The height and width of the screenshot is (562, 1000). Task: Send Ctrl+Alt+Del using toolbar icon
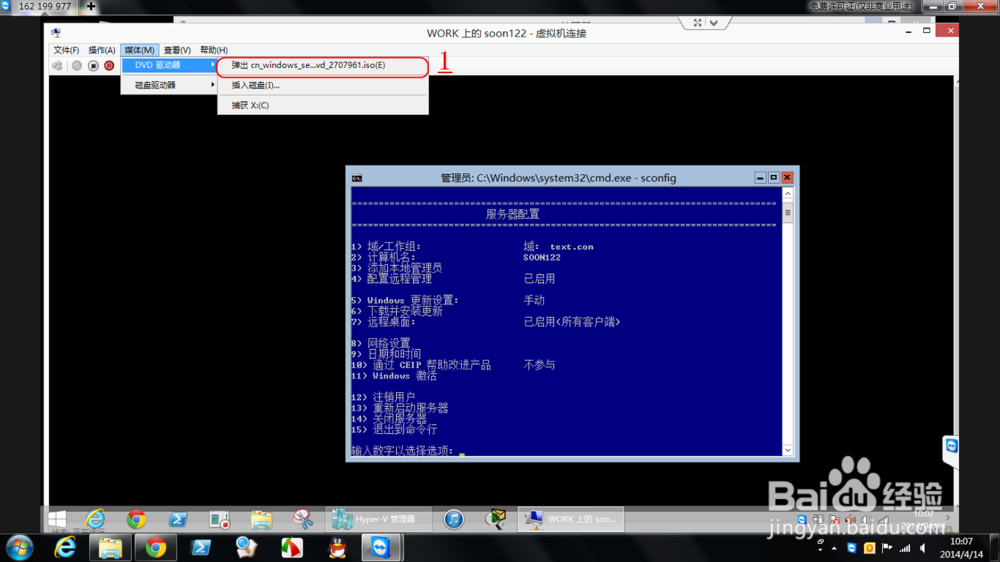coord(57,66)
